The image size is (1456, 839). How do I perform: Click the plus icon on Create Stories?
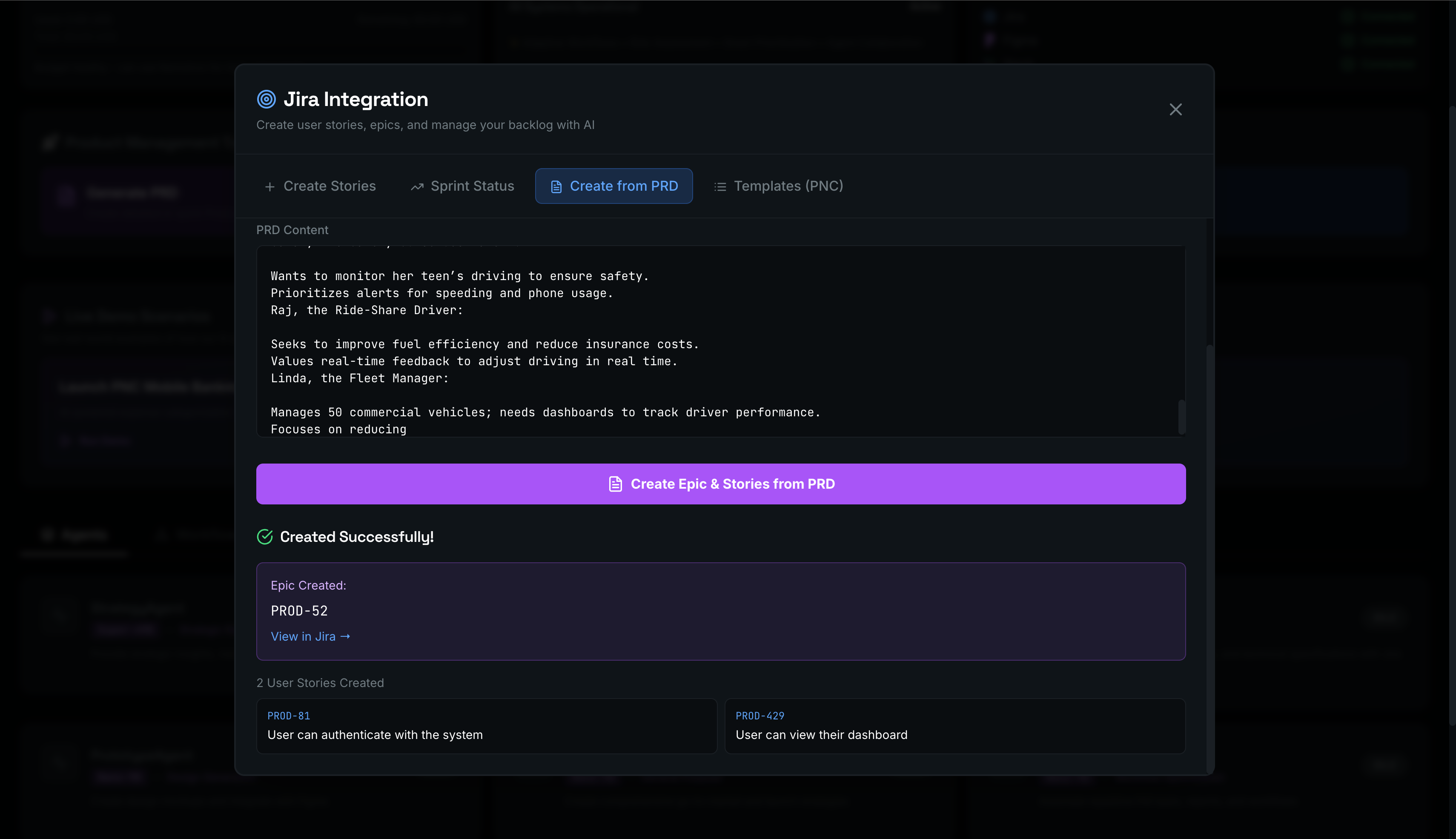[269, 187]
